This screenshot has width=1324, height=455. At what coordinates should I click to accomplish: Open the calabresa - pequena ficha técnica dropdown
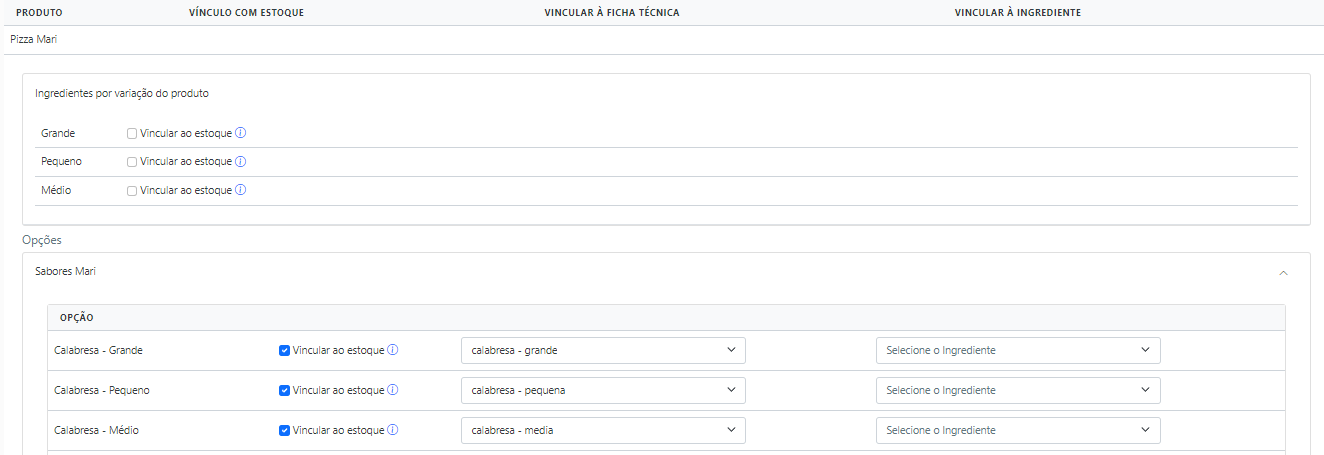click(603, 390)
